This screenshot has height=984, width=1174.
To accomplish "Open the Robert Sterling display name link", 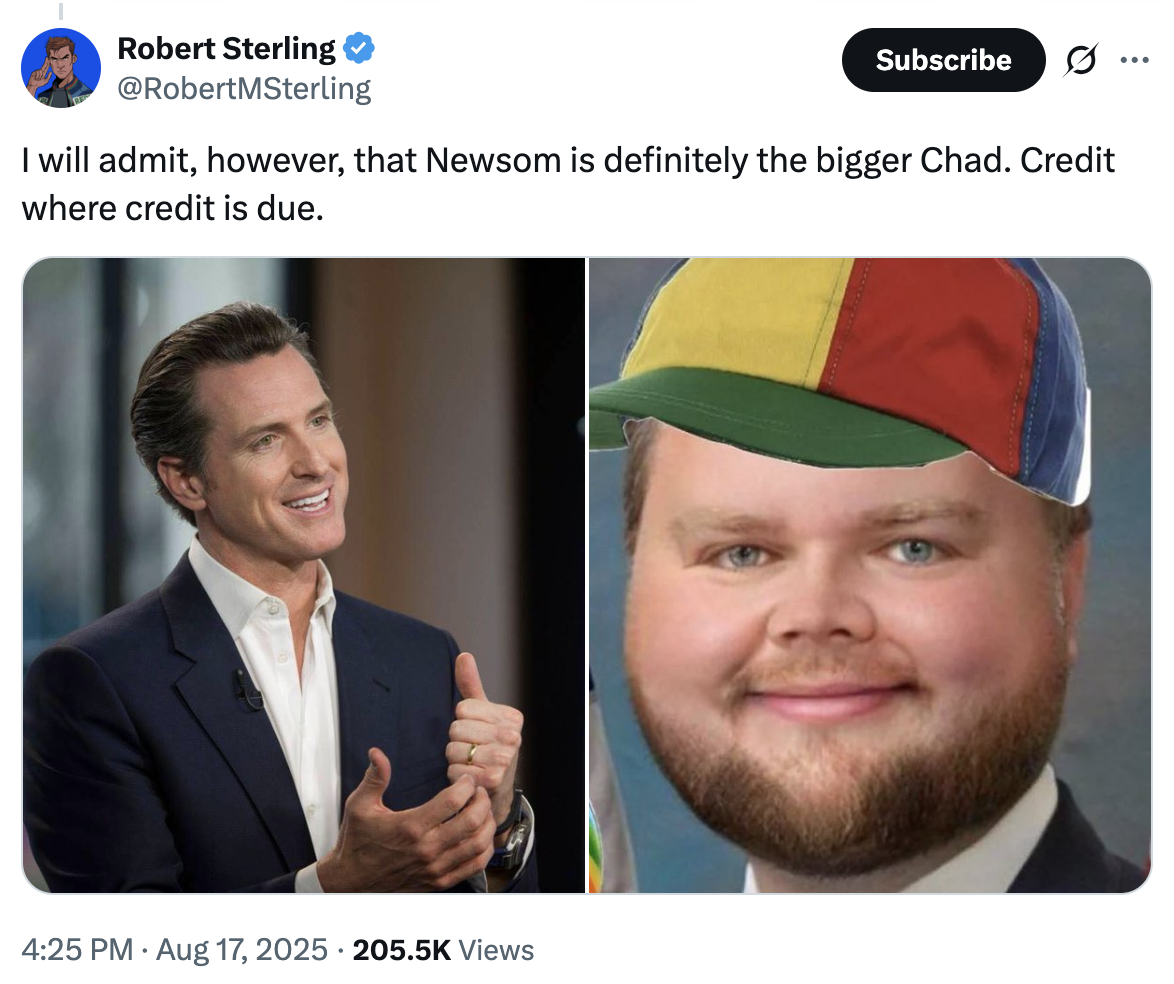I will pyautogui.click(x=227, y=49).
